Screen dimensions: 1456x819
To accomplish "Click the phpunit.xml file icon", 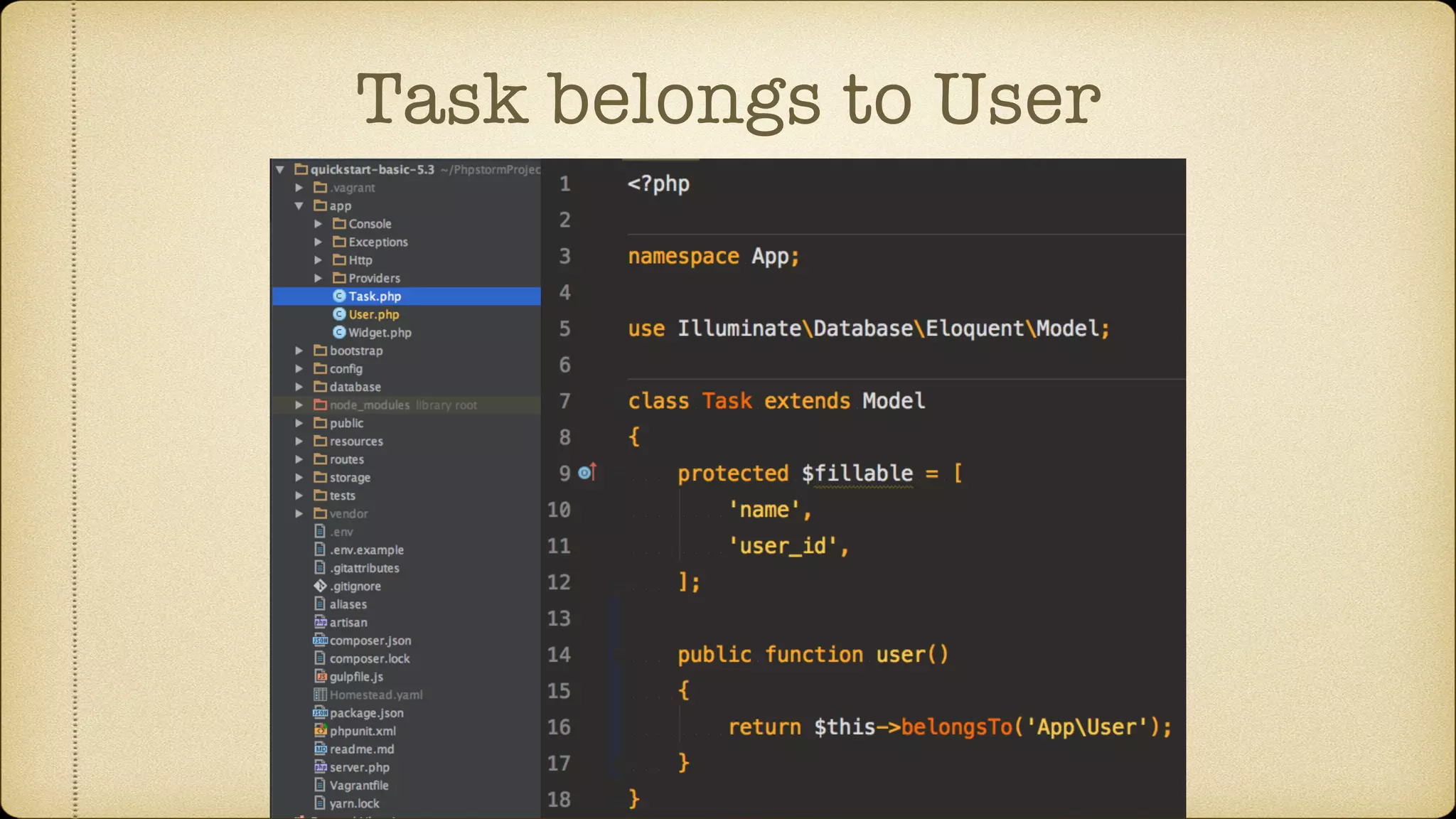I will [x=321, y=731].
